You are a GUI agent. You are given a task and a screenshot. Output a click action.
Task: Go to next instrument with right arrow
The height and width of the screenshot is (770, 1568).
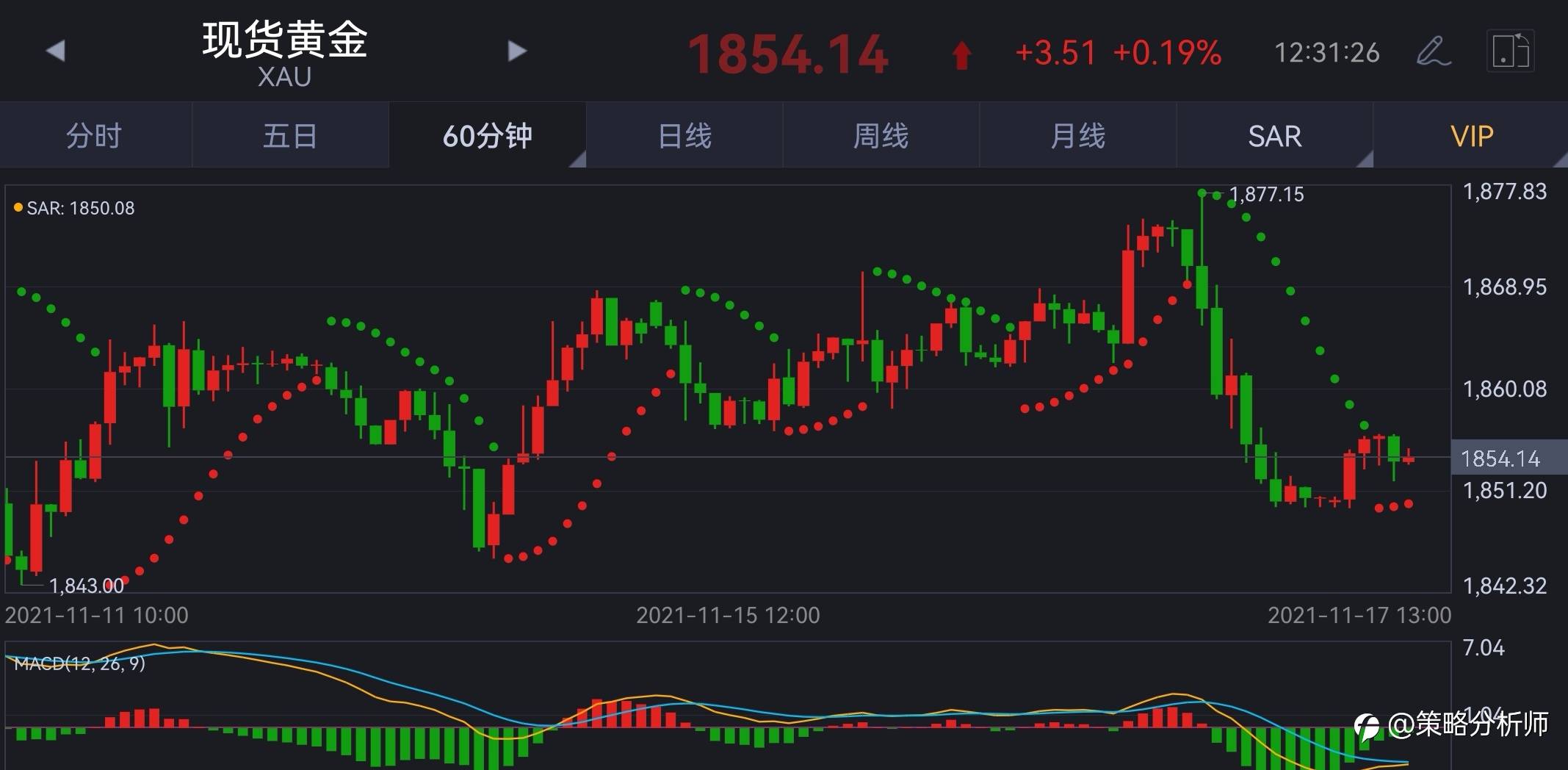pyautogui.click(x=517, y=51)
